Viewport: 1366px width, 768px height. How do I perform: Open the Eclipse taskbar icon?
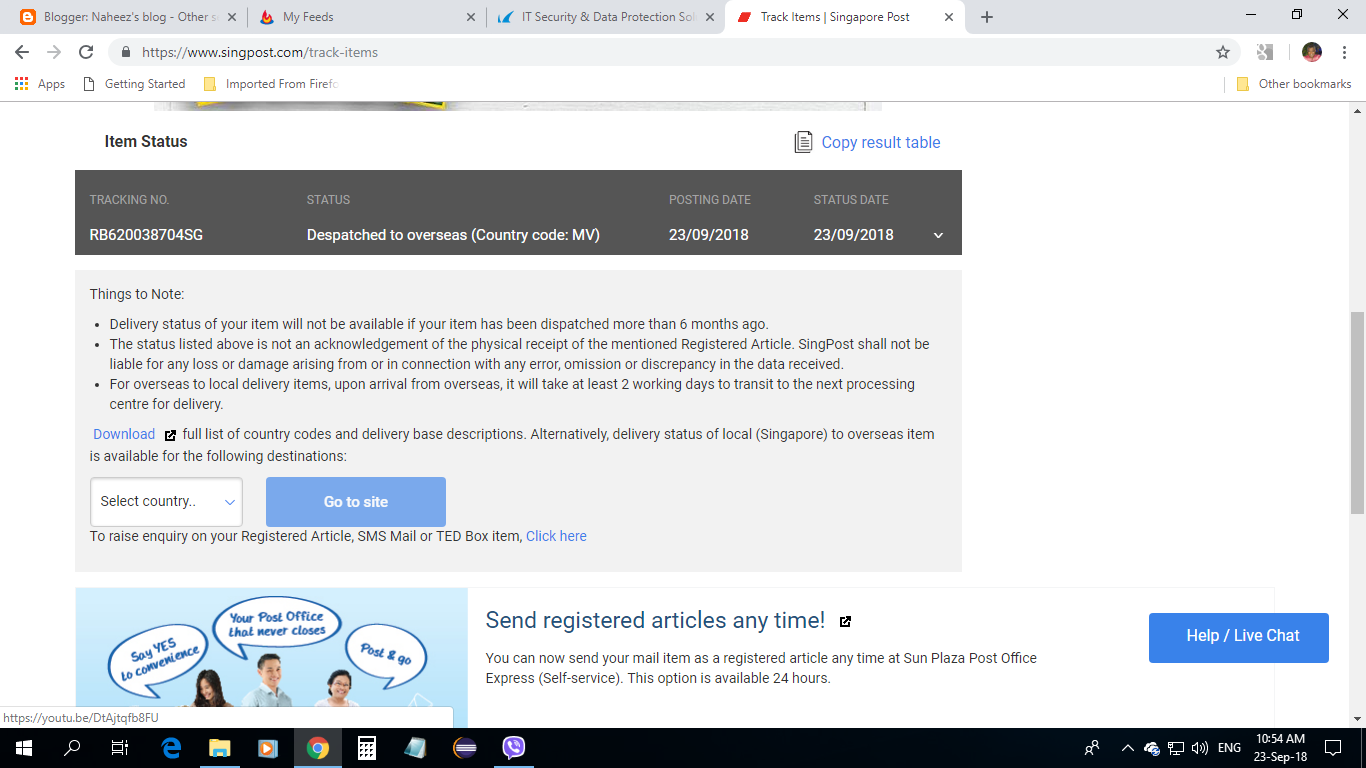465,748
